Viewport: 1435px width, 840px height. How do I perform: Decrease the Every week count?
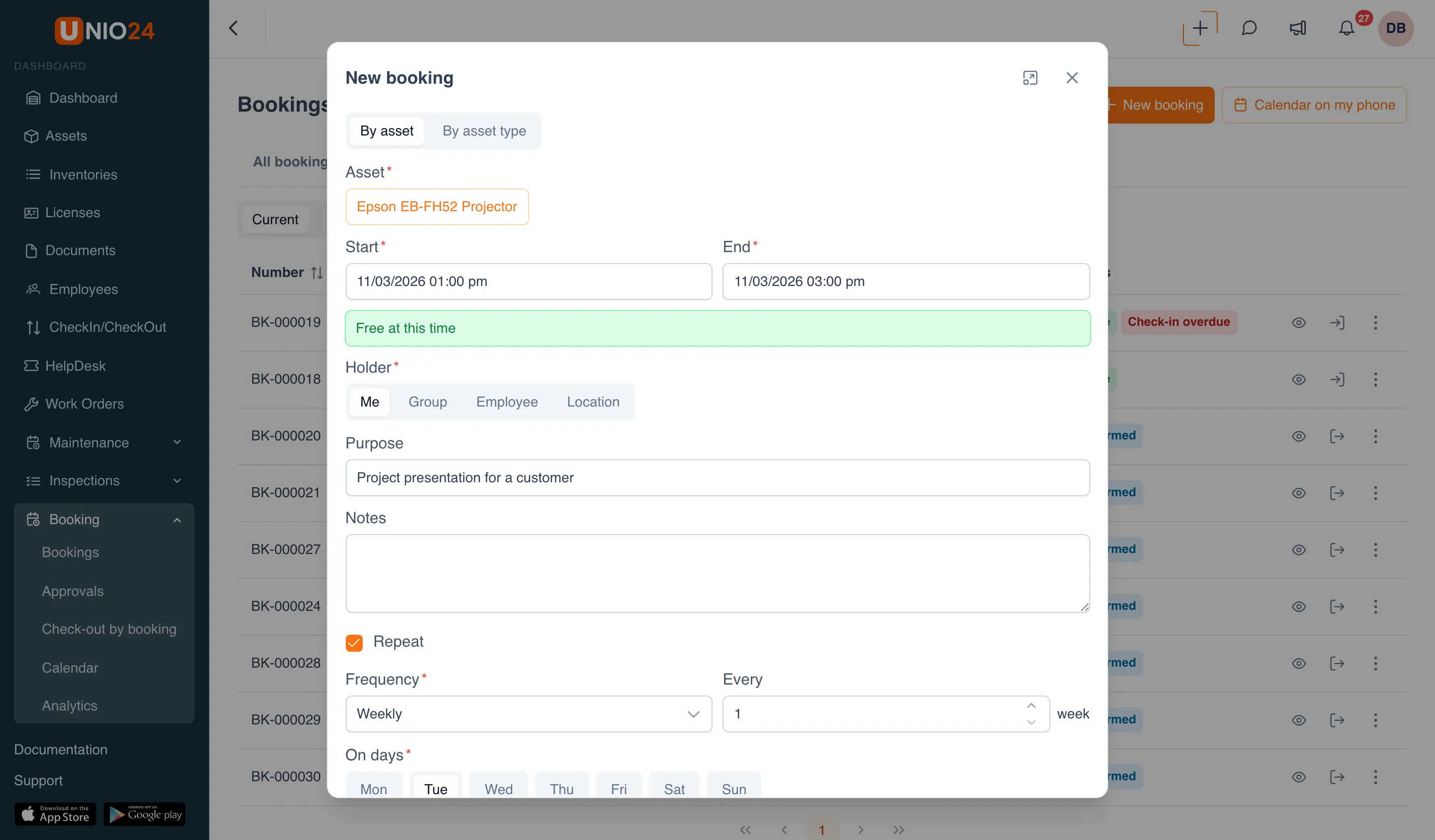[x=1031, y=722]
